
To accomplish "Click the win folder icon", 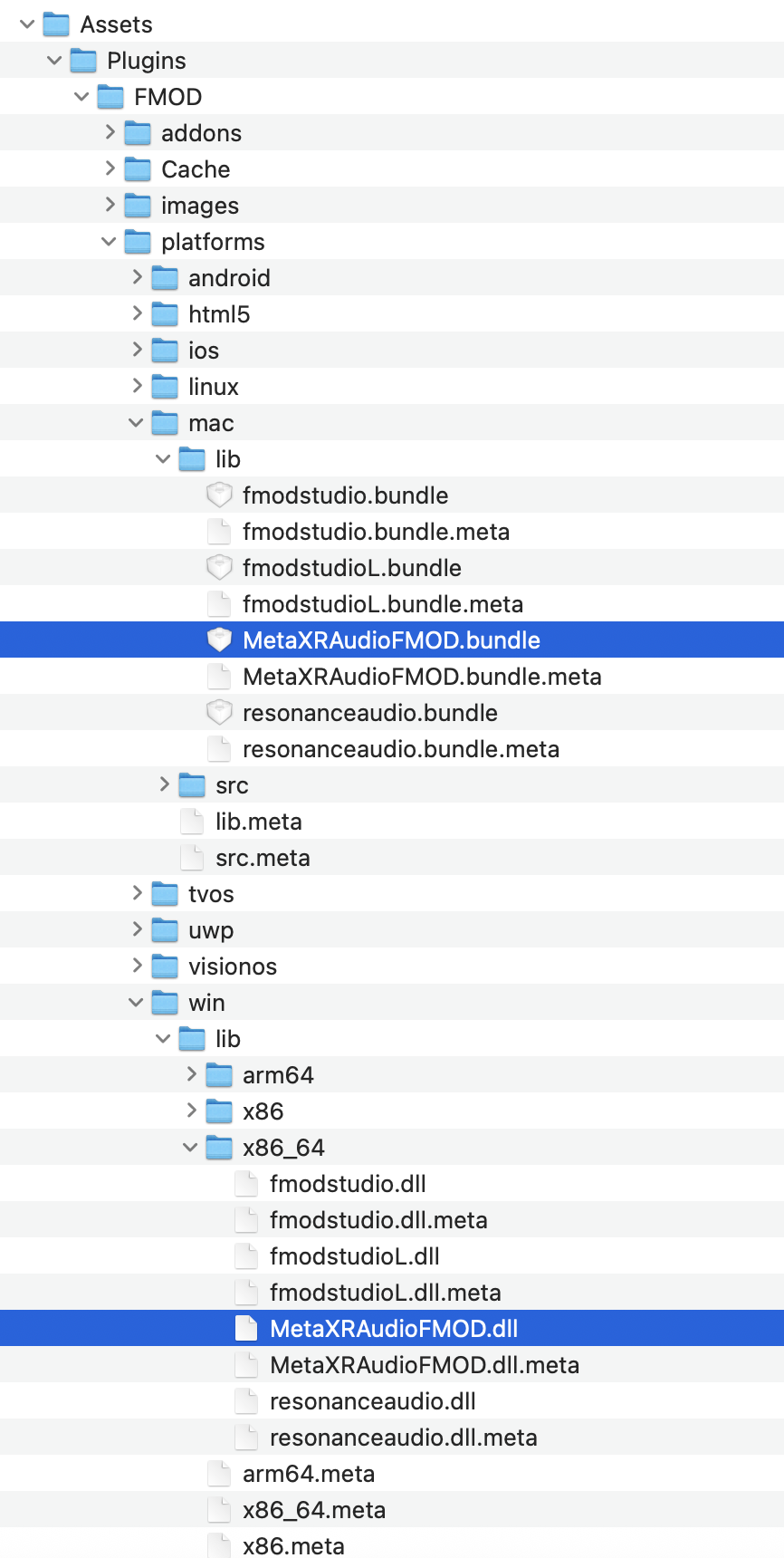I will (x=165, y=1002).
